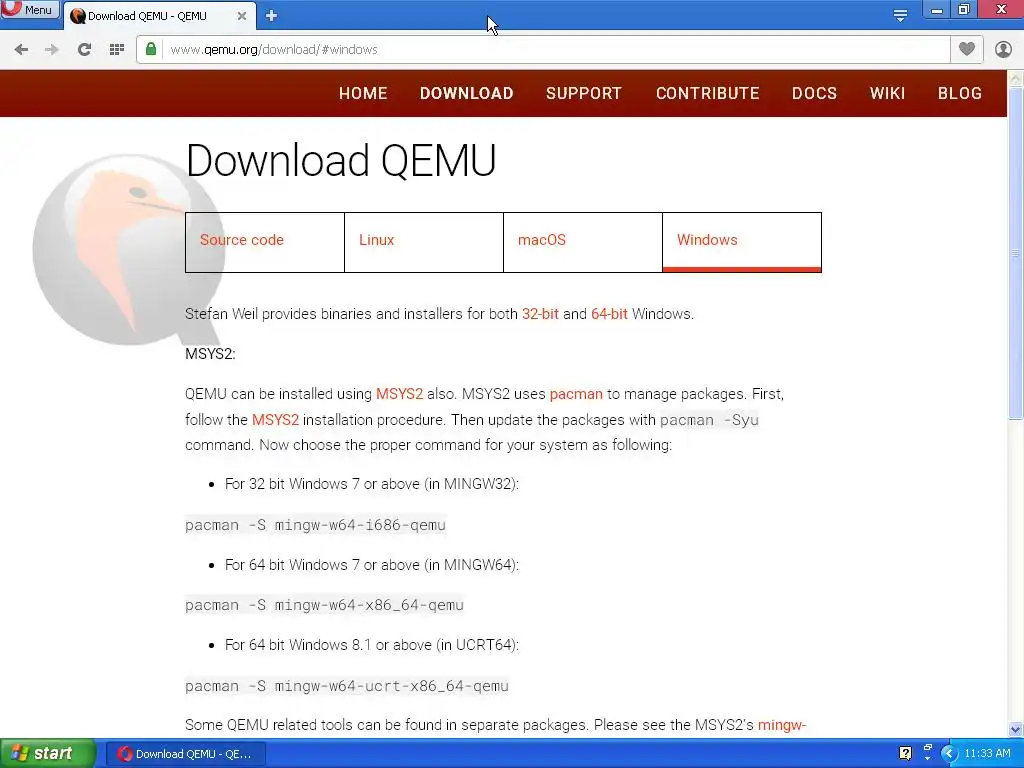The image size is (1024, 768).
Task: Open BLOG in site navigation
Action: pyautogui.click(x=960, y=93)
